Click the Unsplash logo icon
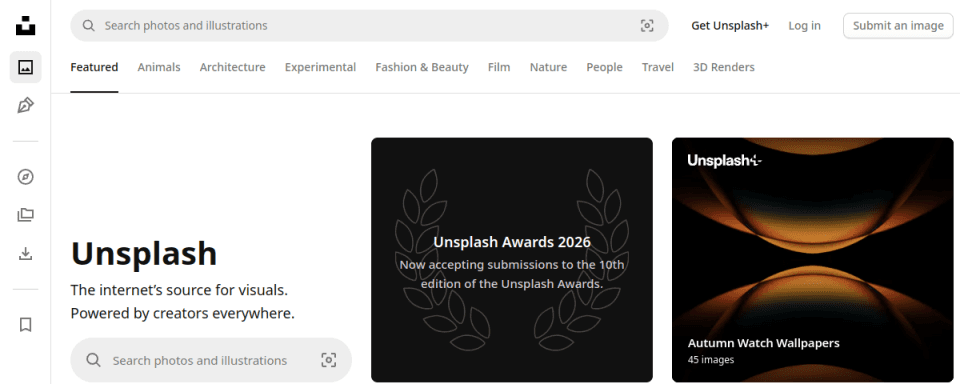 coord(25,25)
